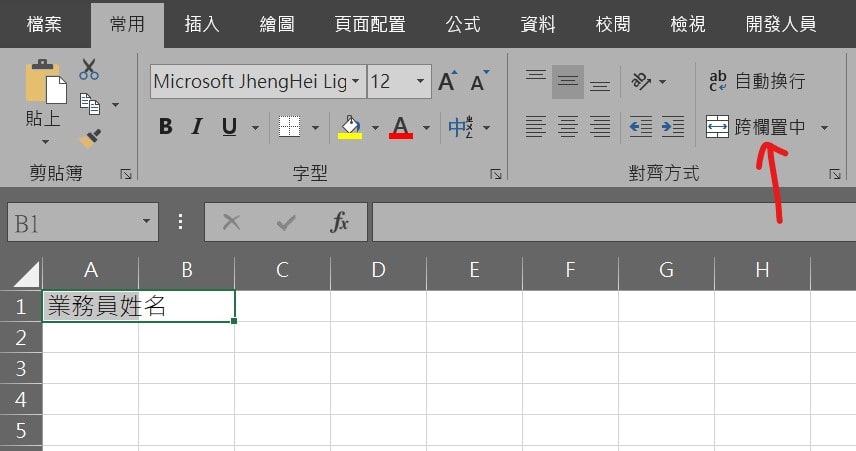Switch to the 插入 tab
Image resolution: width=856 pixels, height=451 pixels.
click(x=202, y=24)
